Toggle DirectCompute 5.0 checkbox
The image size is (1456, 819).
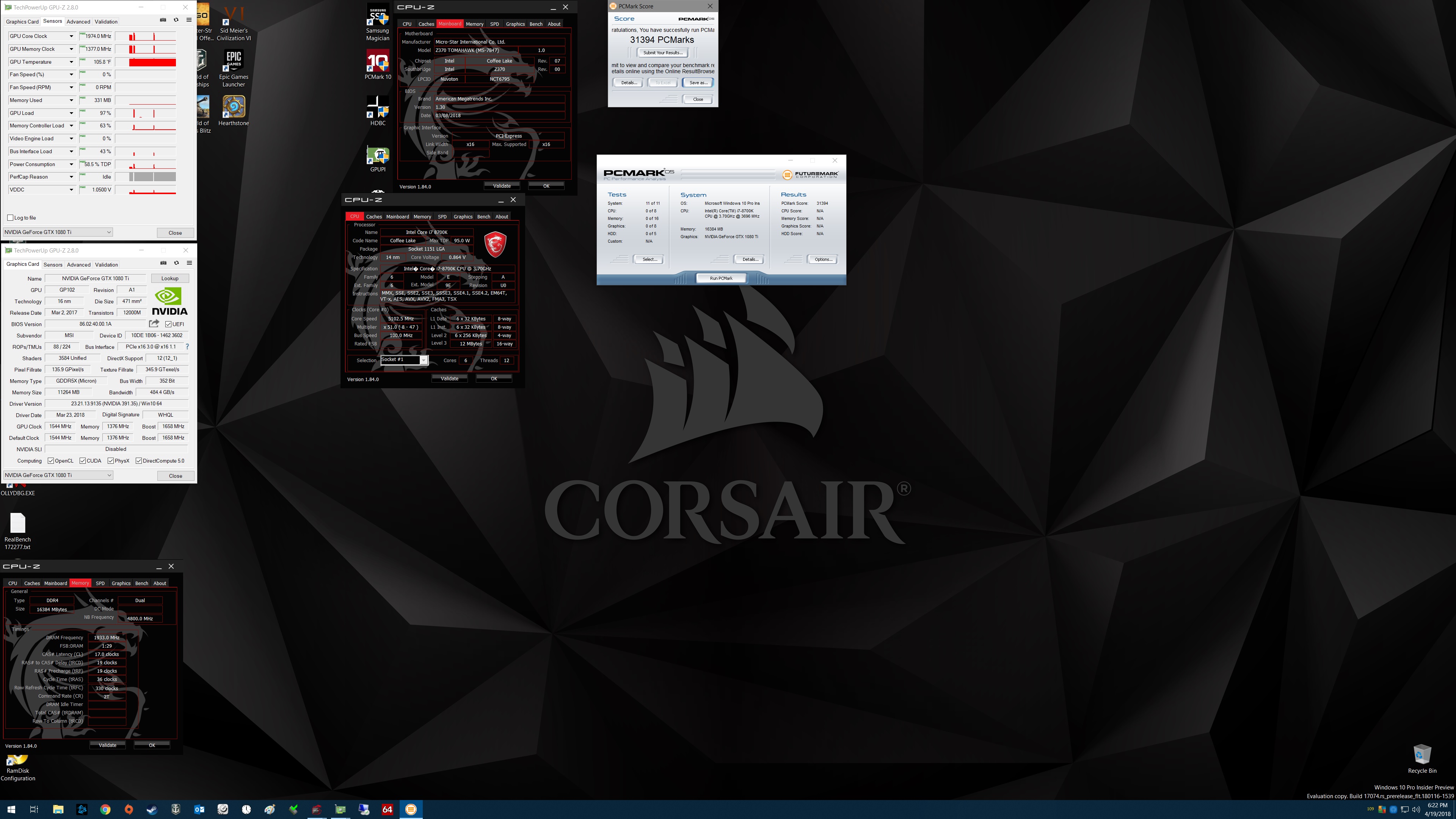pyautogui.click(x=138, y=461)
